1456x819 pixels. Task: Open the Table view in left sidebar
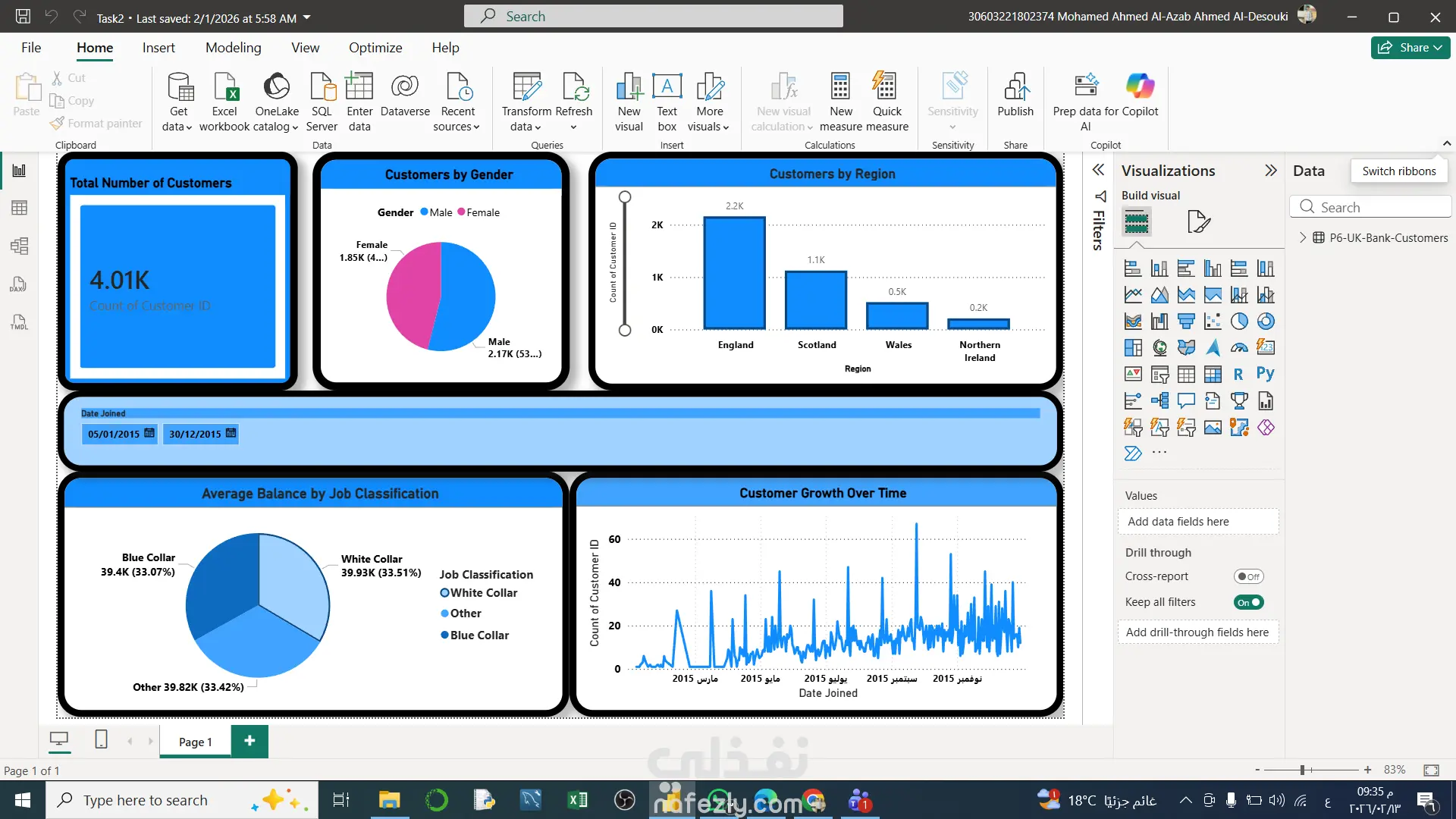point(19,208)
